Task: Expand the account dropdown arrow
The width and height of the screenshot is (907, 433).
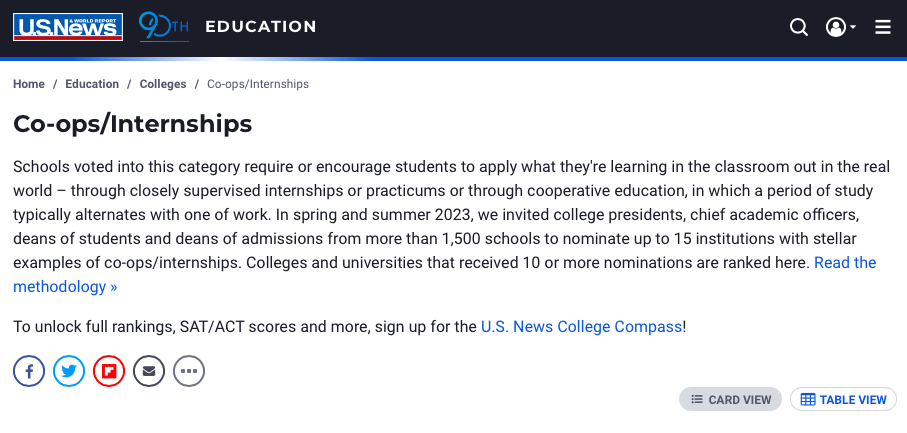Action: (x=853, y=27)
